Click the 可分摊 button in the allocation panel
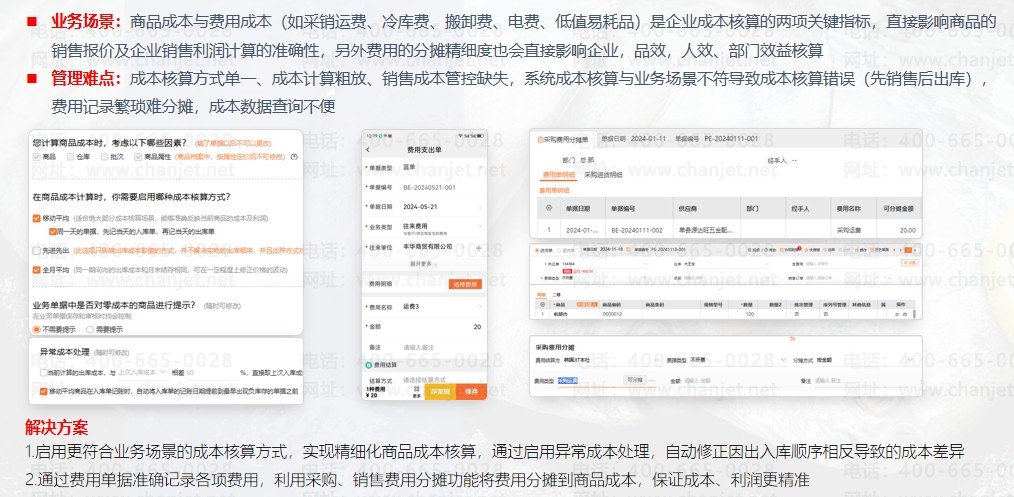Viewport: 1014px width, 497px height. pos(634,379)
